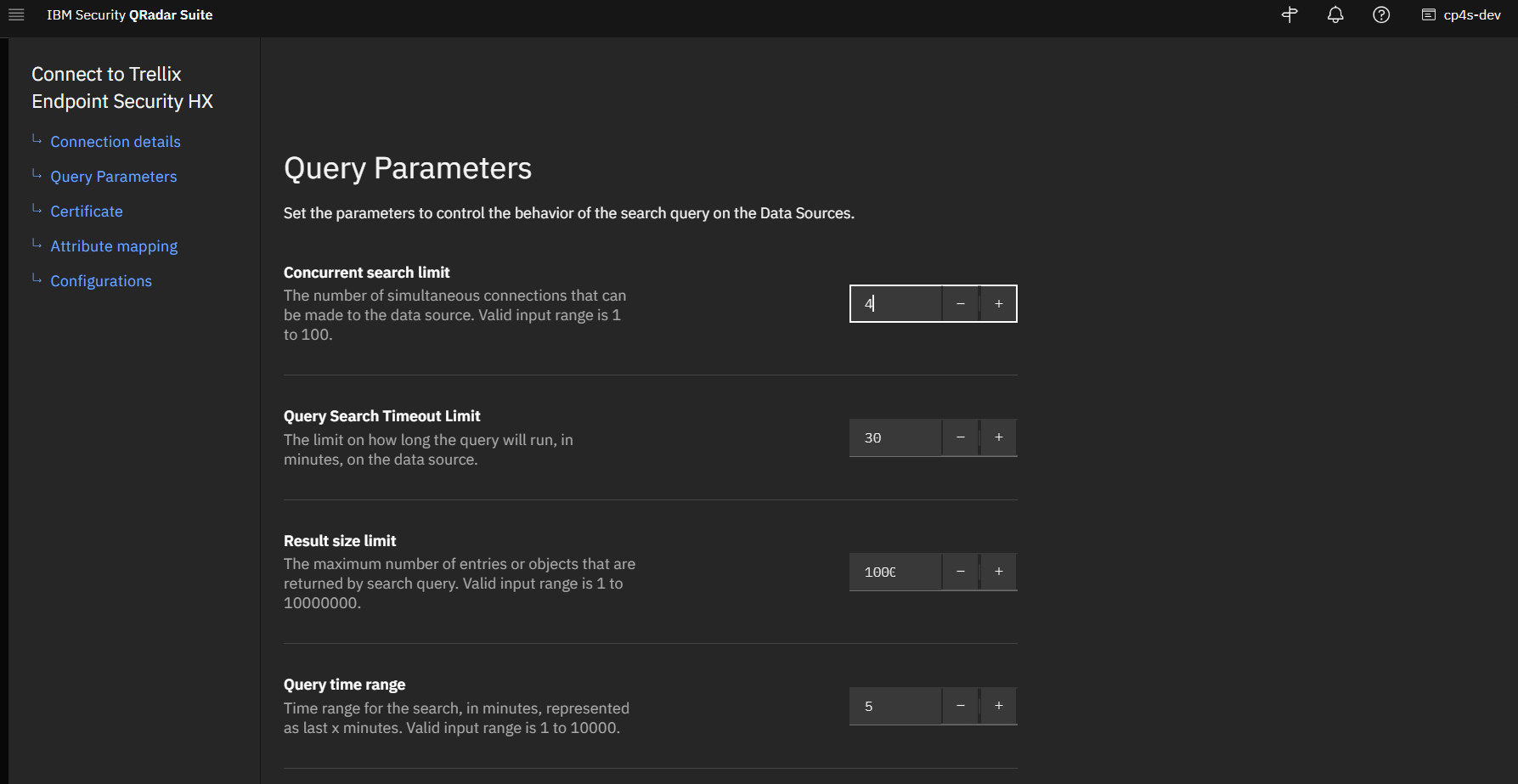Increase Query Search Timeout Limit
Image resolution: width=1518 pixels, height=784 pixels.
(999, 437)
